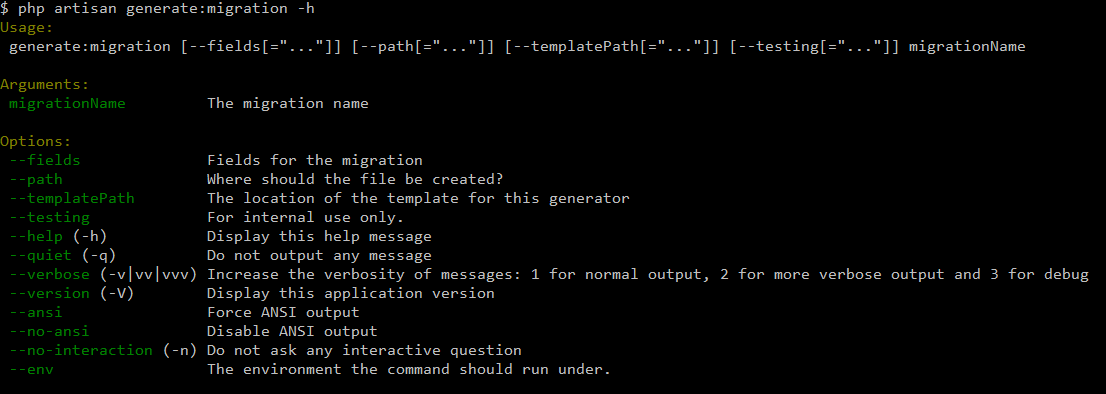This screenshot has width=1106, height=394.
Task: Click the migrationName argument in green
Action: (x=67, y=104)
